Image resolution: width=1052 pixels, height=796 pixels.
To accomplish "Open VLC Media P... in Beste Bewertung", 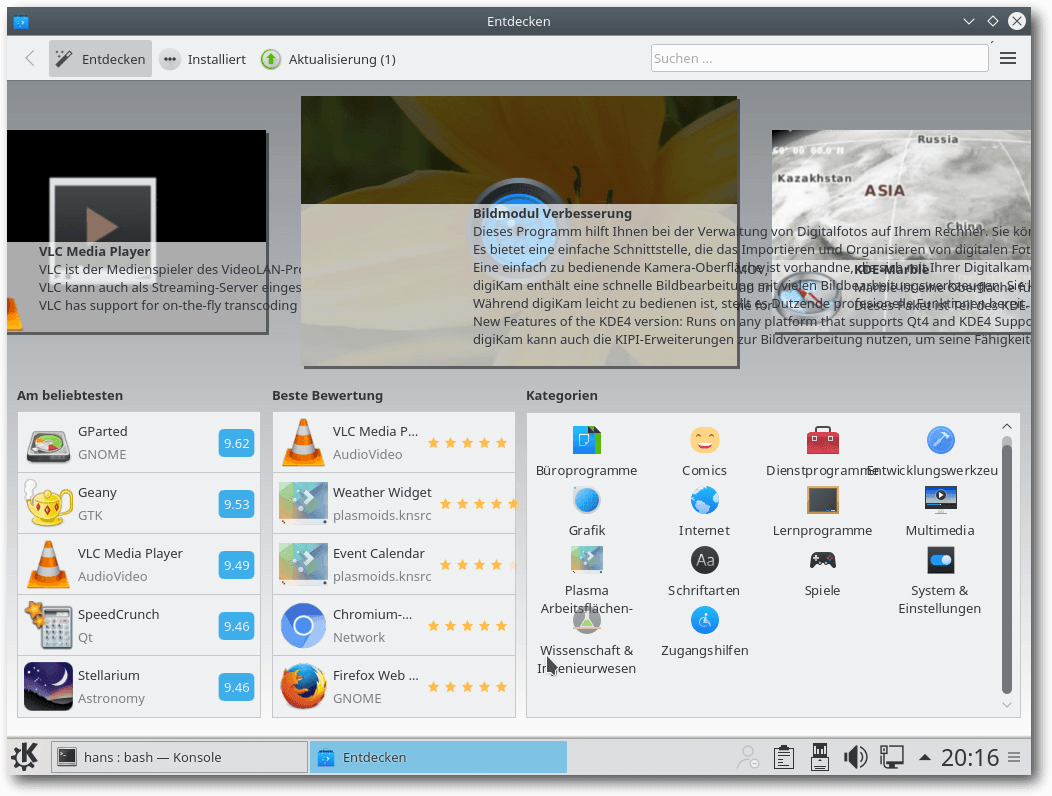I will point(394,442).
